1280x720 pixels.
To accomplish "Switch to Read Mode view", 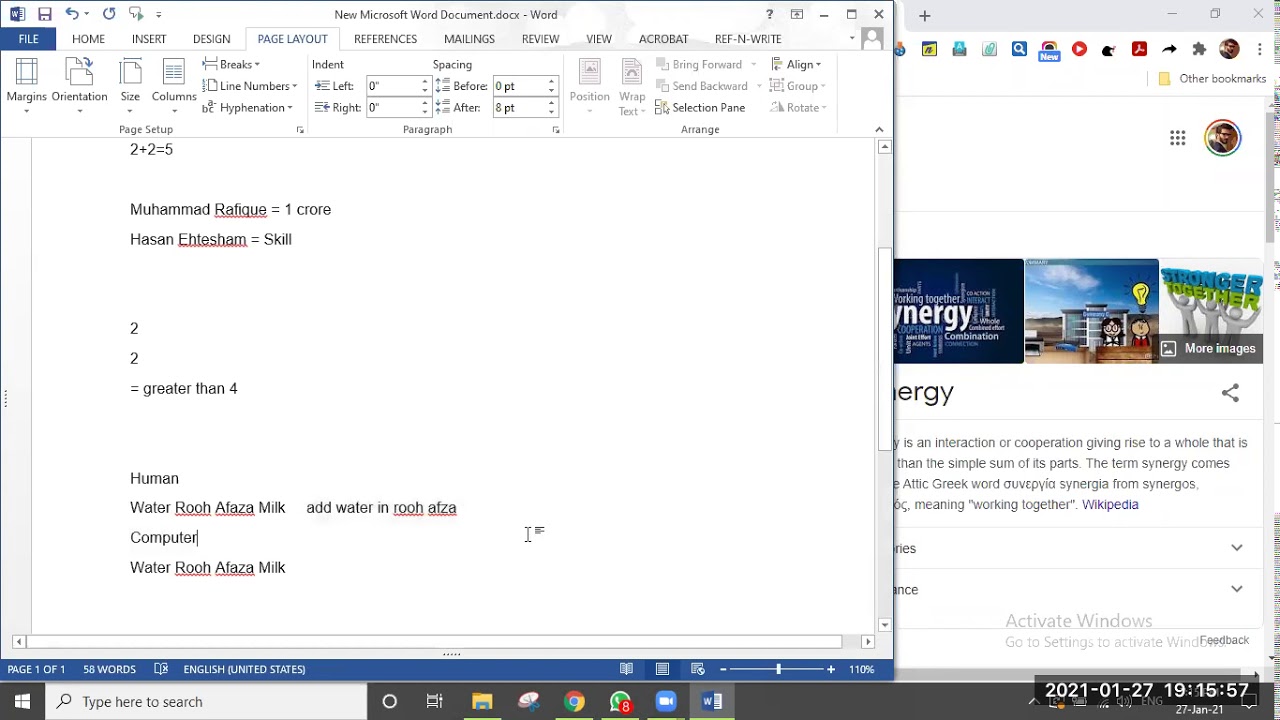I will 626,669.
